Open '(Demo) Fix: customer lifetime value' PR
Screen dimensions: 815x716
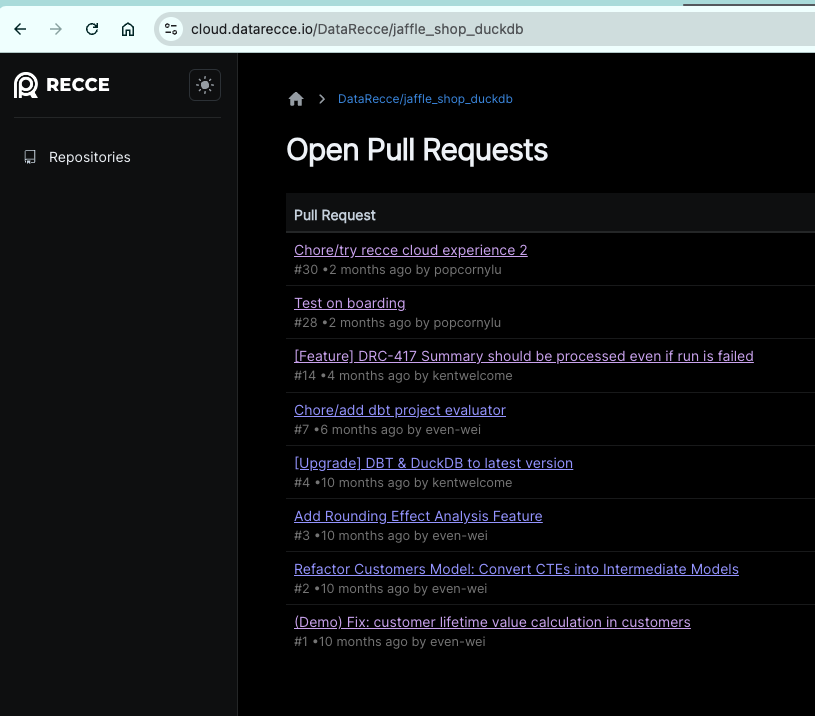pos(492,622)
